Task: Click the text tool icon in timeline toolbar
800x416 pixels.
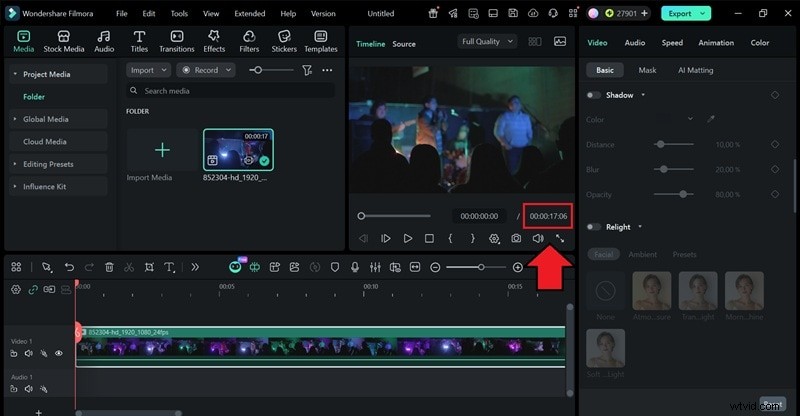Action: (169, 267)
